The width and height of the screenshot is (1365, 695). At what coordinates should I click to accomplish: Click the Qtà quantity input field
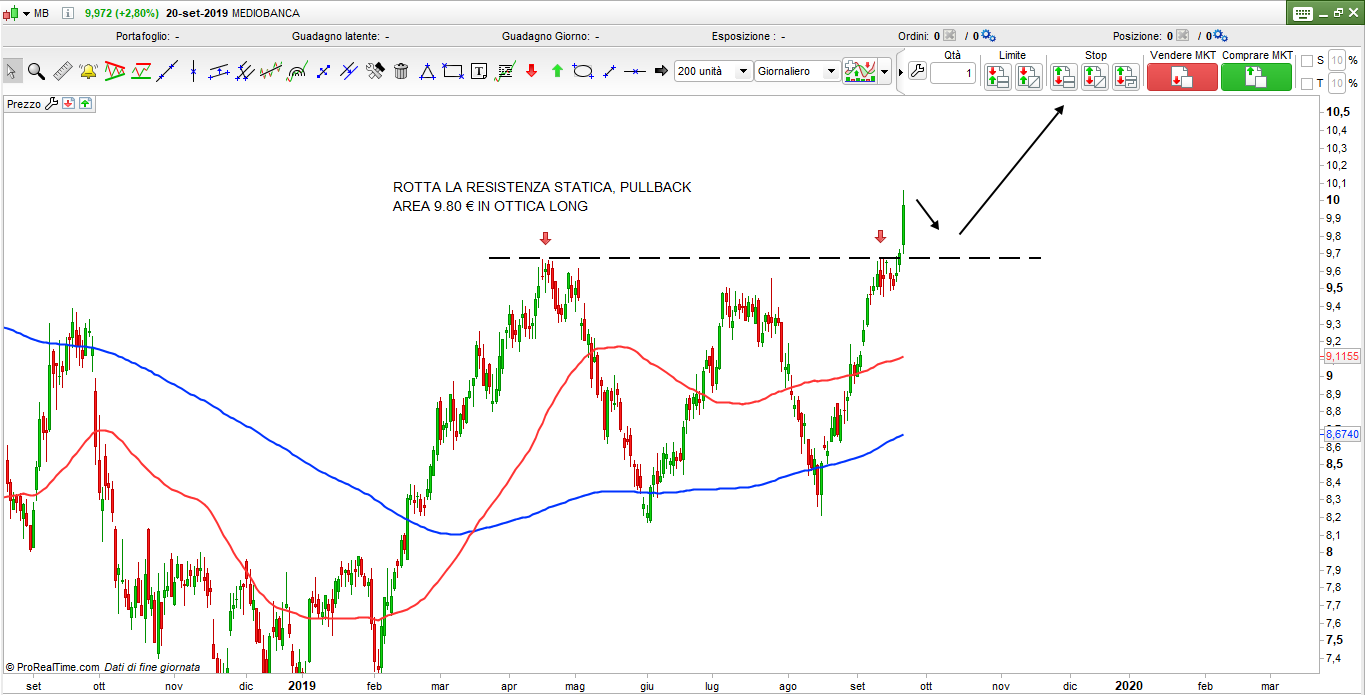[952, 73]
